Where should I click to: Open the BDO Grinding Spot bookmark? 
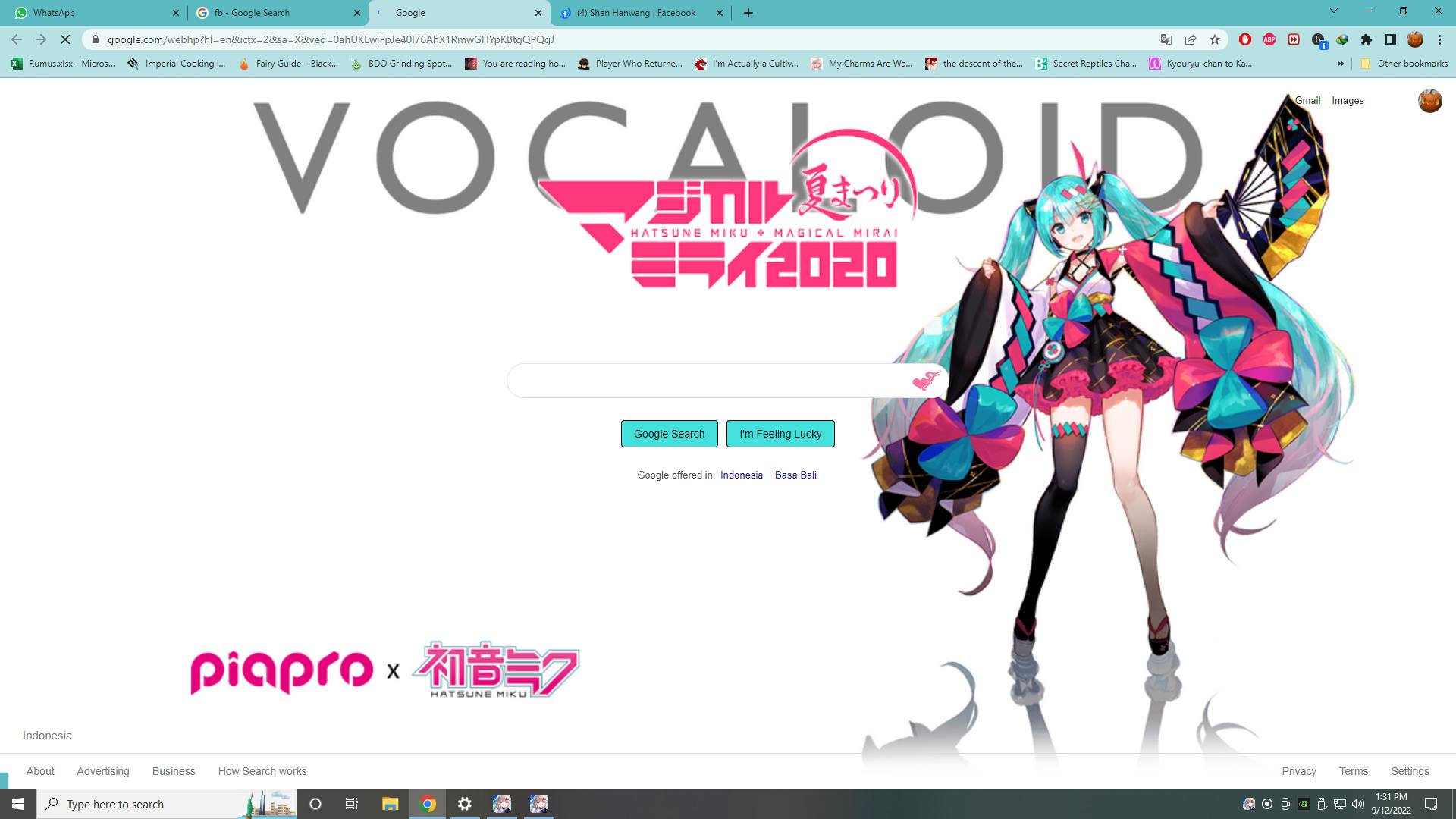point(401,64)
